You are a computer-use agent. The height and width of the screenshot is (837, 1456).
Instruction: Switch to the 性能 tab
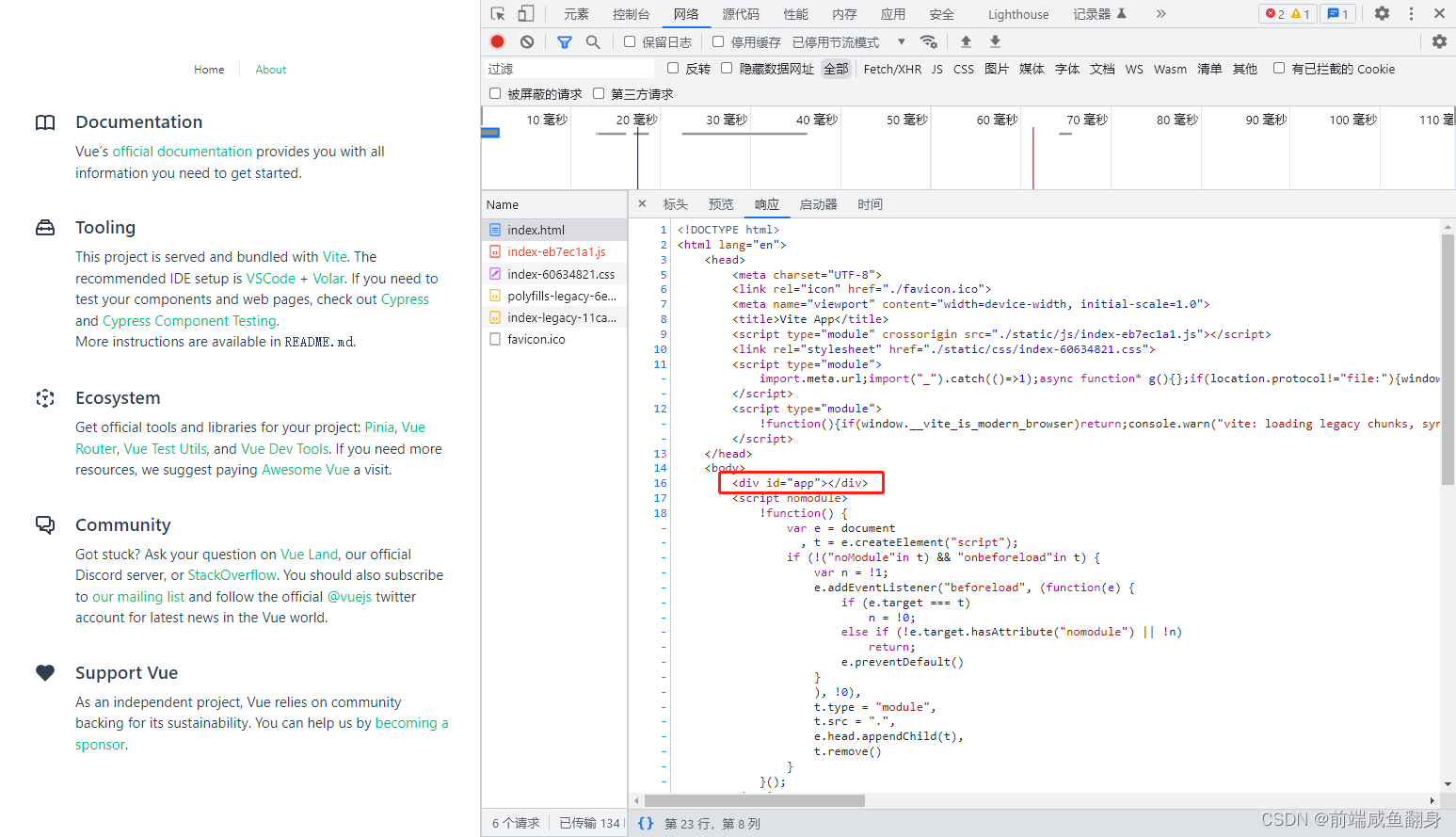pyautogui.click(x=795, y=13)
